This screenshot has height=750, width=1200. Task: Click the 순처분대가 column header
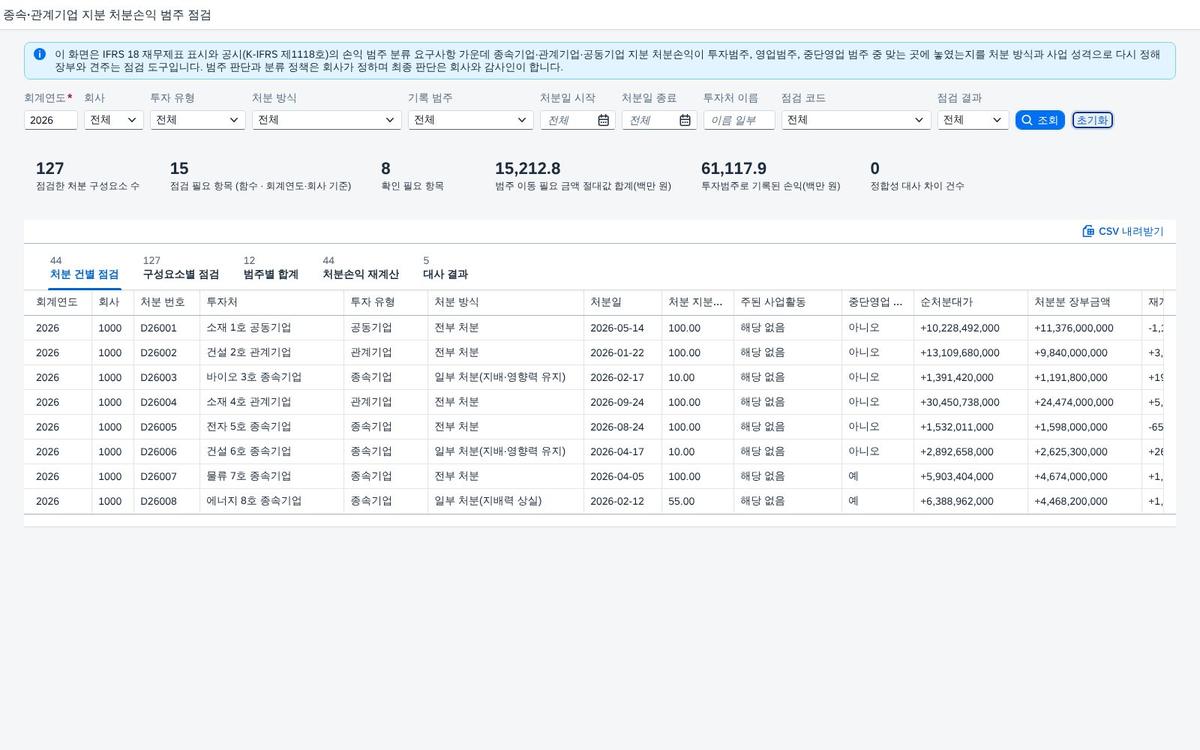click(970, 302)
